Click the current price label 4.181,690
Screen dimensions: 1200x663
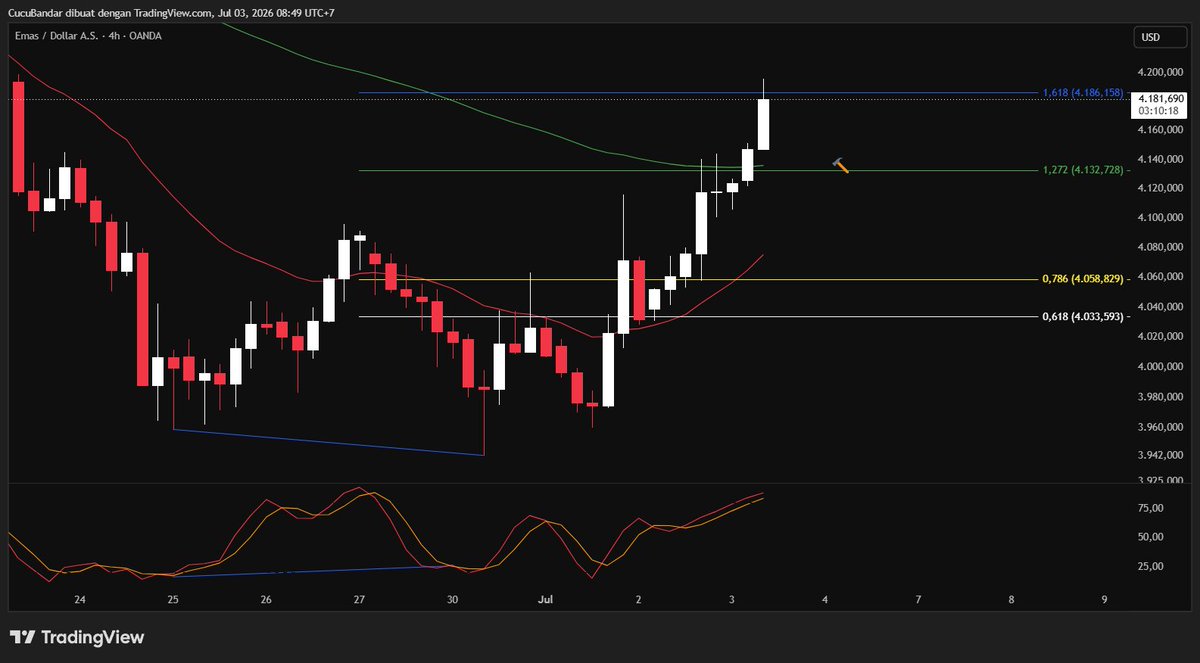click(1161, 98)
